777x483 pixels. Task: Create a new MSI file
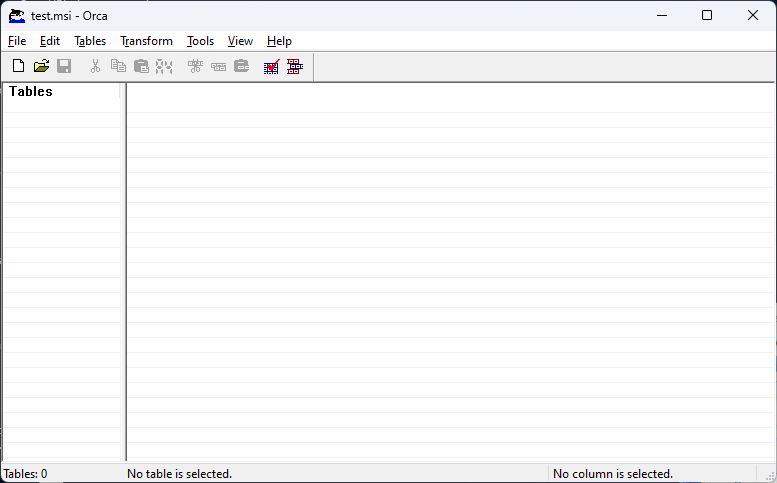click(x=18, y=66)
